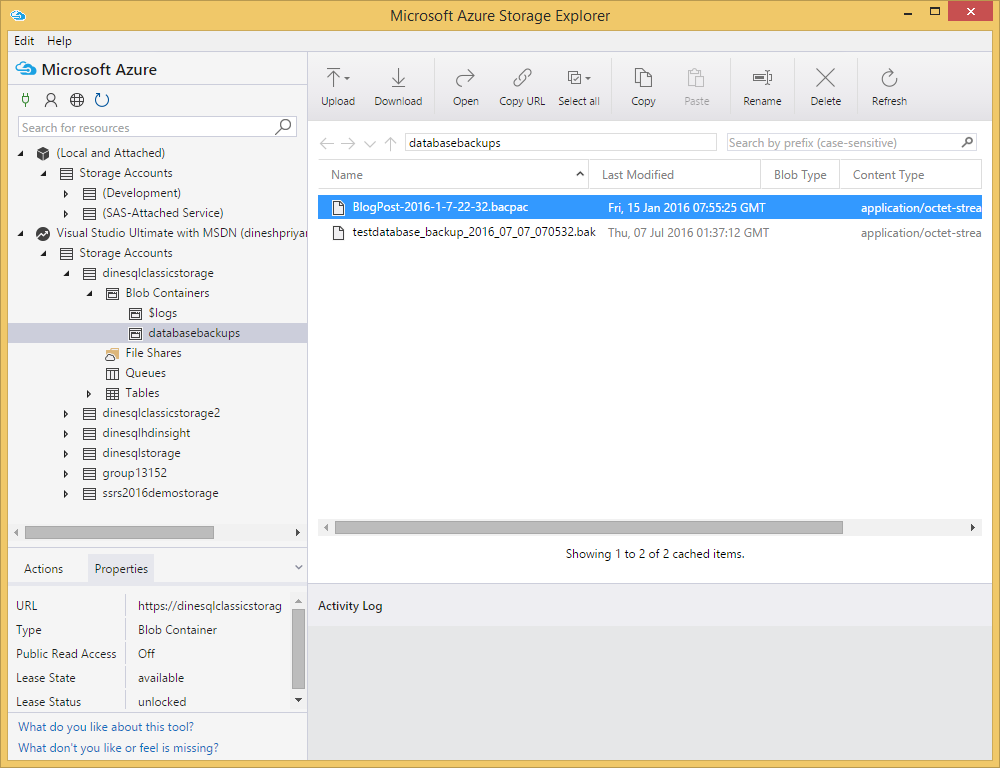Click the Select all toolbar icon
This screenshot has width=1000, height=768.
point(575,78)
